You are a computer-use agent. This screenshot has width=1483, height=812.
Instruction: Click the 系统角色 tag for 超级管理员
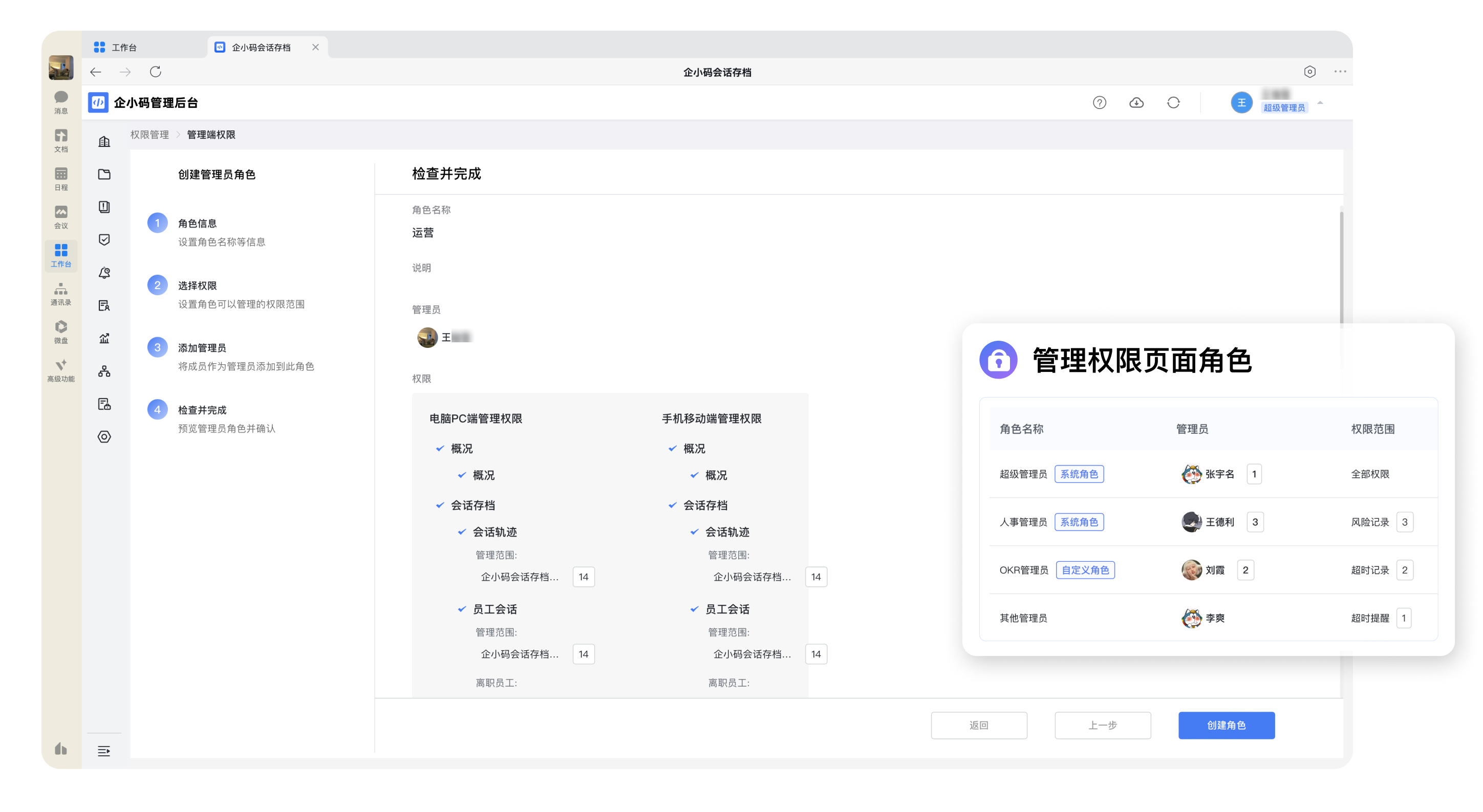(x=1079, y=474)
